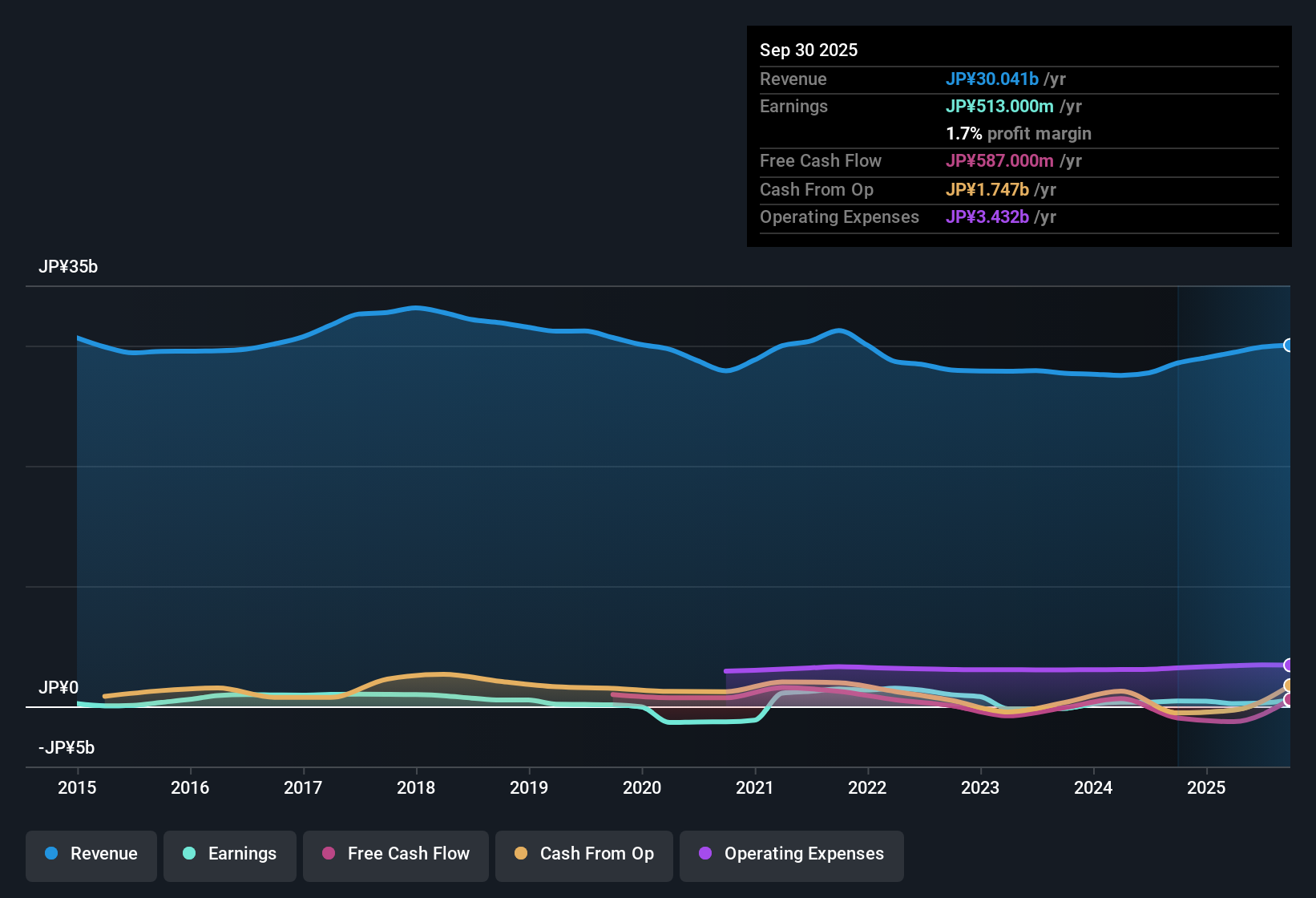
Task: Toggle off the Free Cash Flow series
Action: pos(395,854)
